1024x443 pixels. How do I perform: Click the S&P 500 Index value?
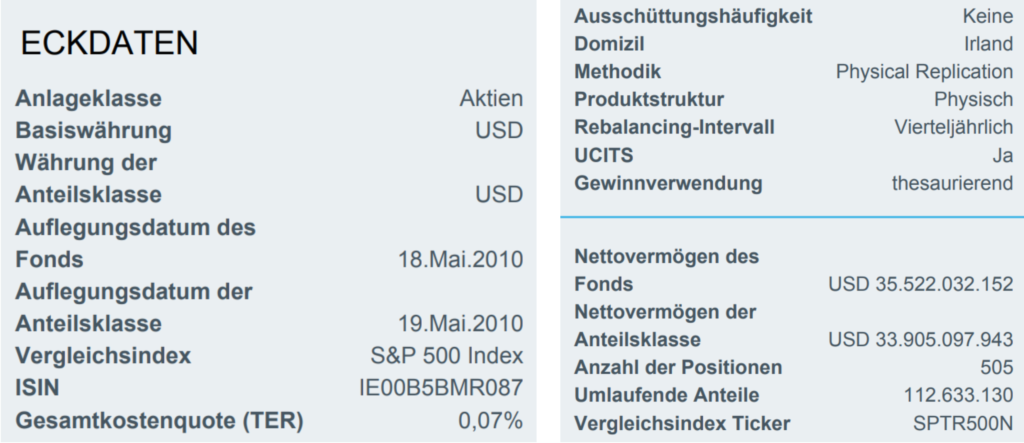[441, 356]
